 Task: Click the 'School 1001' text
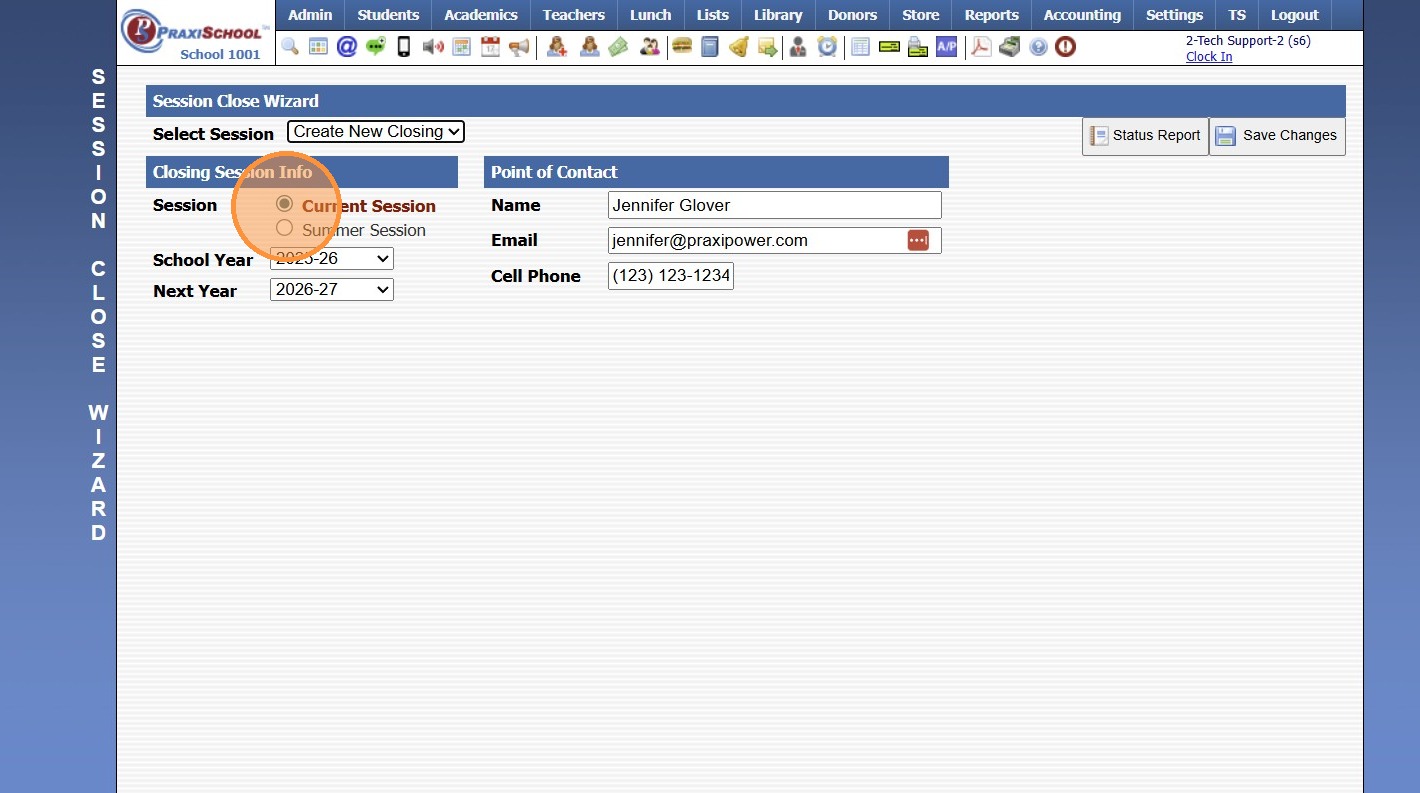tap(220, 55)
